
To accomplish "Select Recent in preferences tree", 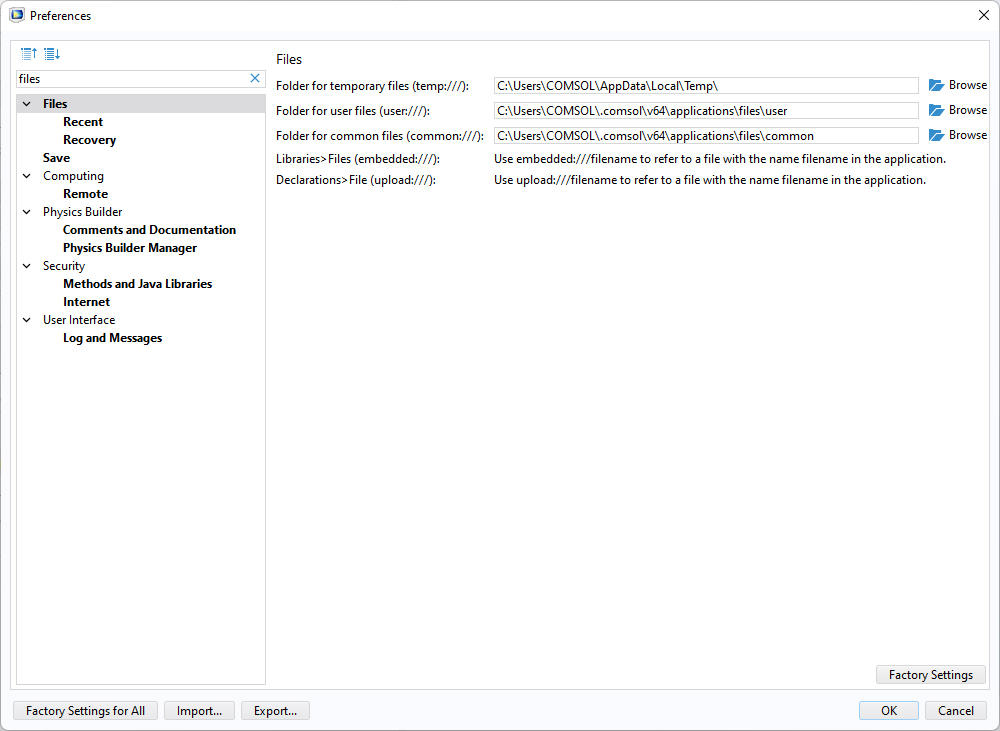I will coord(83,122).
